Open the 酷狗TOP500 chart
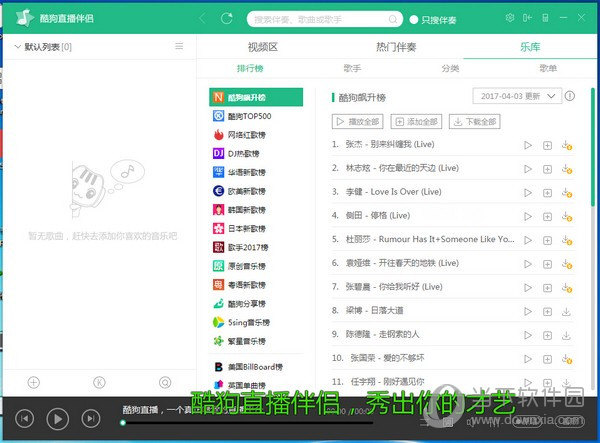 (256, 116)
